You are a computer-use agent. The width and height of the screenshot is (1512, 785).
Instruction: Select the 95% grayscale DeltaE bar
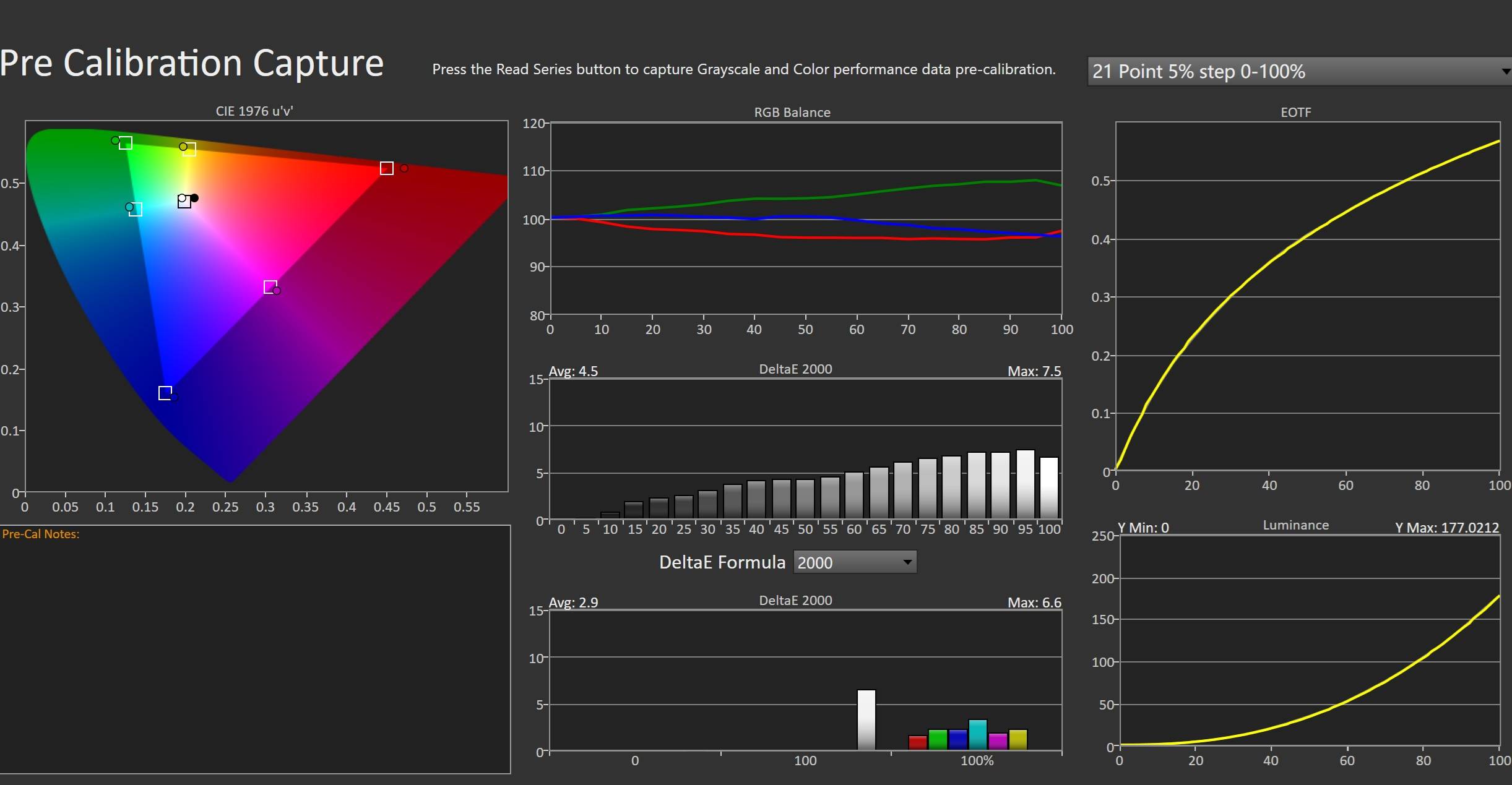point(1025,484)
